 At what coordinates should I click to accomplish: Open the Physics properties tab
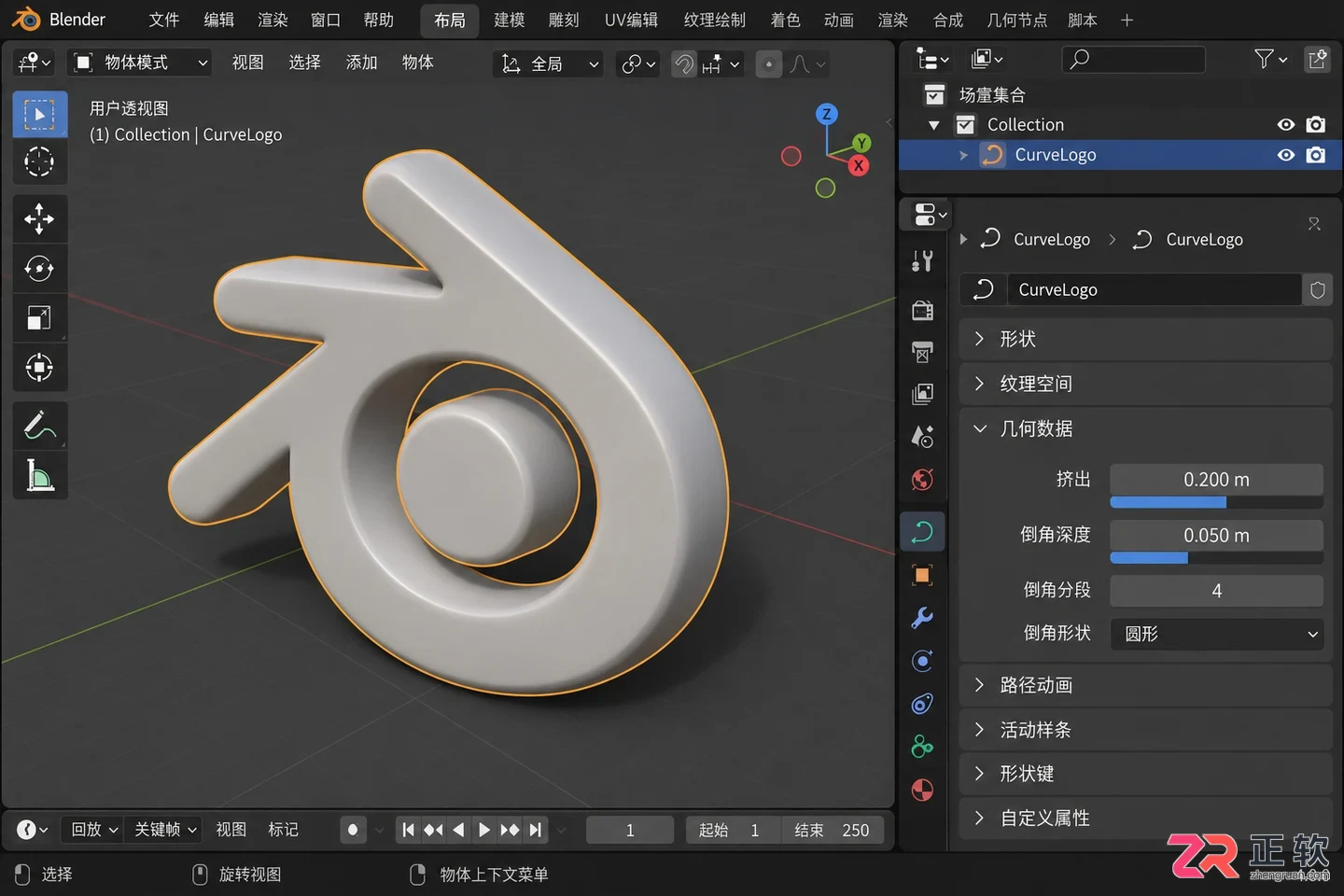coord(922,661)
